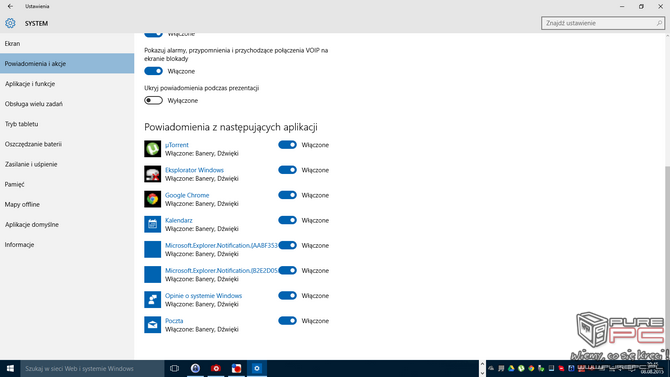Turn off Kalendarz notifications
Screen dimensions: 670x377
(x=287, y=220)
